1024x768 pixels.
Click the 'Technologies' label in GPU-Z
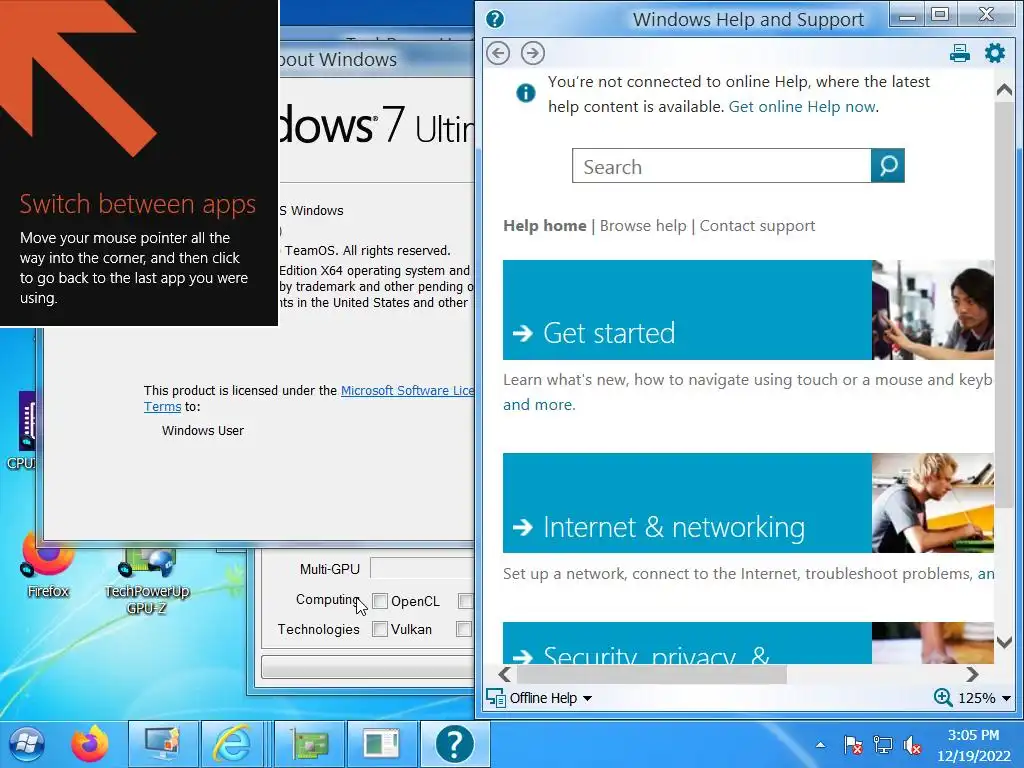[318, 630]
